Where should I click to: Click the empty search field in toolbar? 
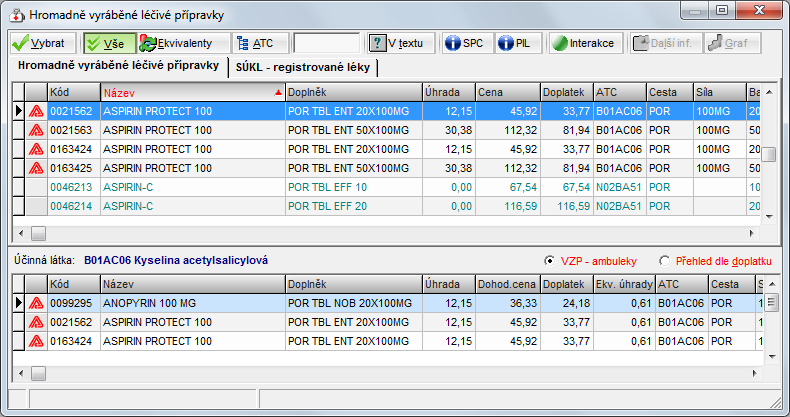click(326, 43)
